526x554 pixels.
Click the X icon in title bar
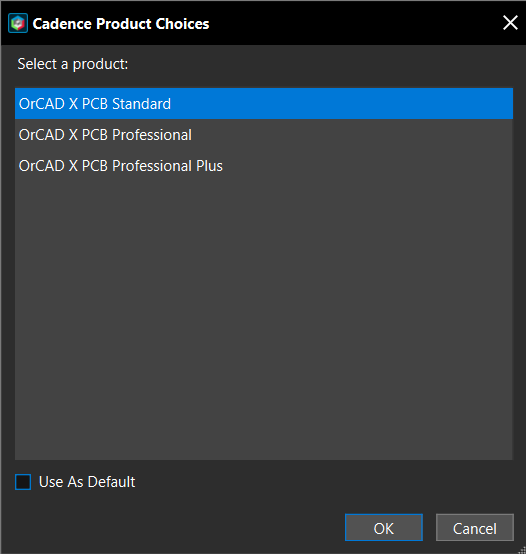coord(510,23)
